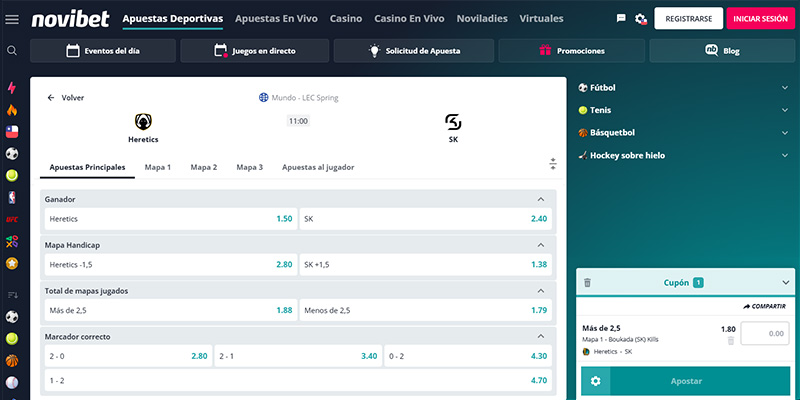The height and width of the screenshot is (400, 800).
Task: Go back with Volver arrow
Action: pos(65,97)
